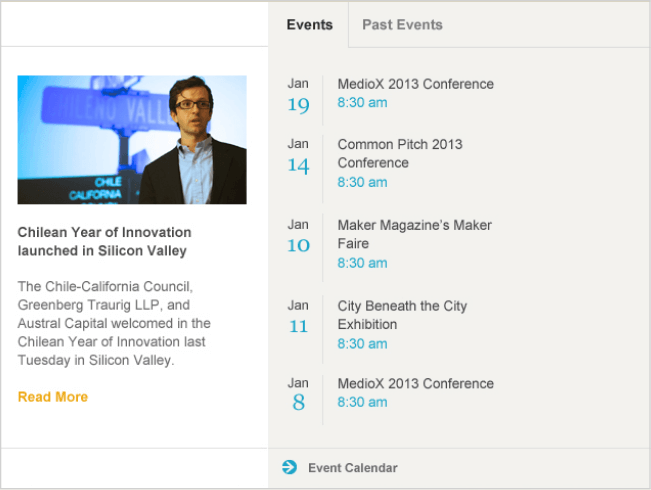Viewport: 651px width, 490px height.
Task: Select the Events tab
Action: point(309,24)
